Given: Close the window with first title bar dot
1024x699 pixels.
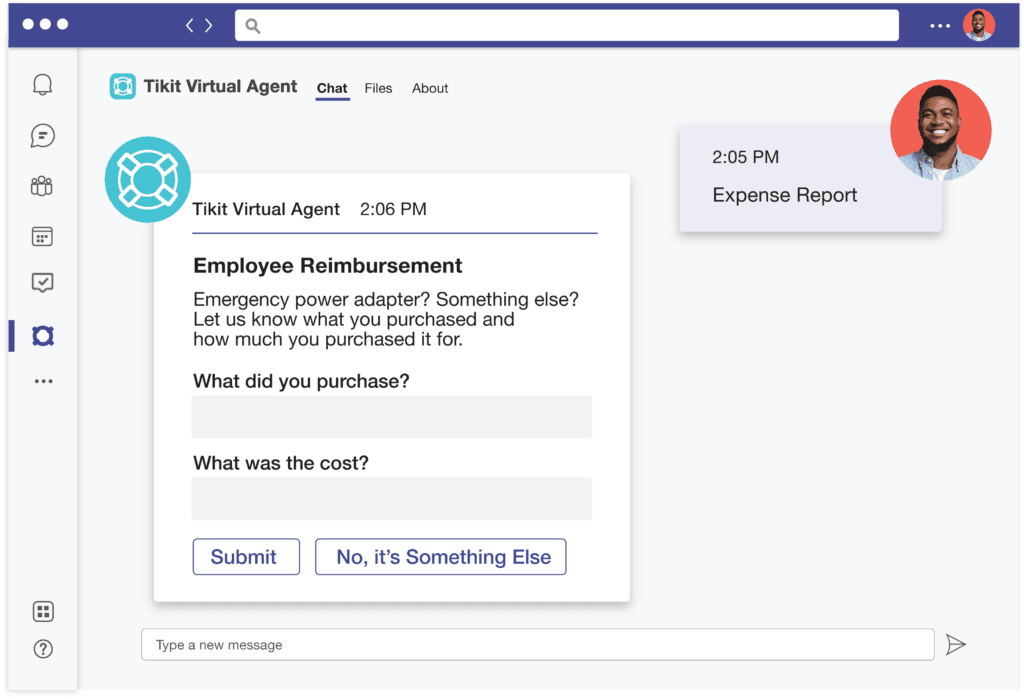Looking at the screenshot, I should tap(28, 24).
